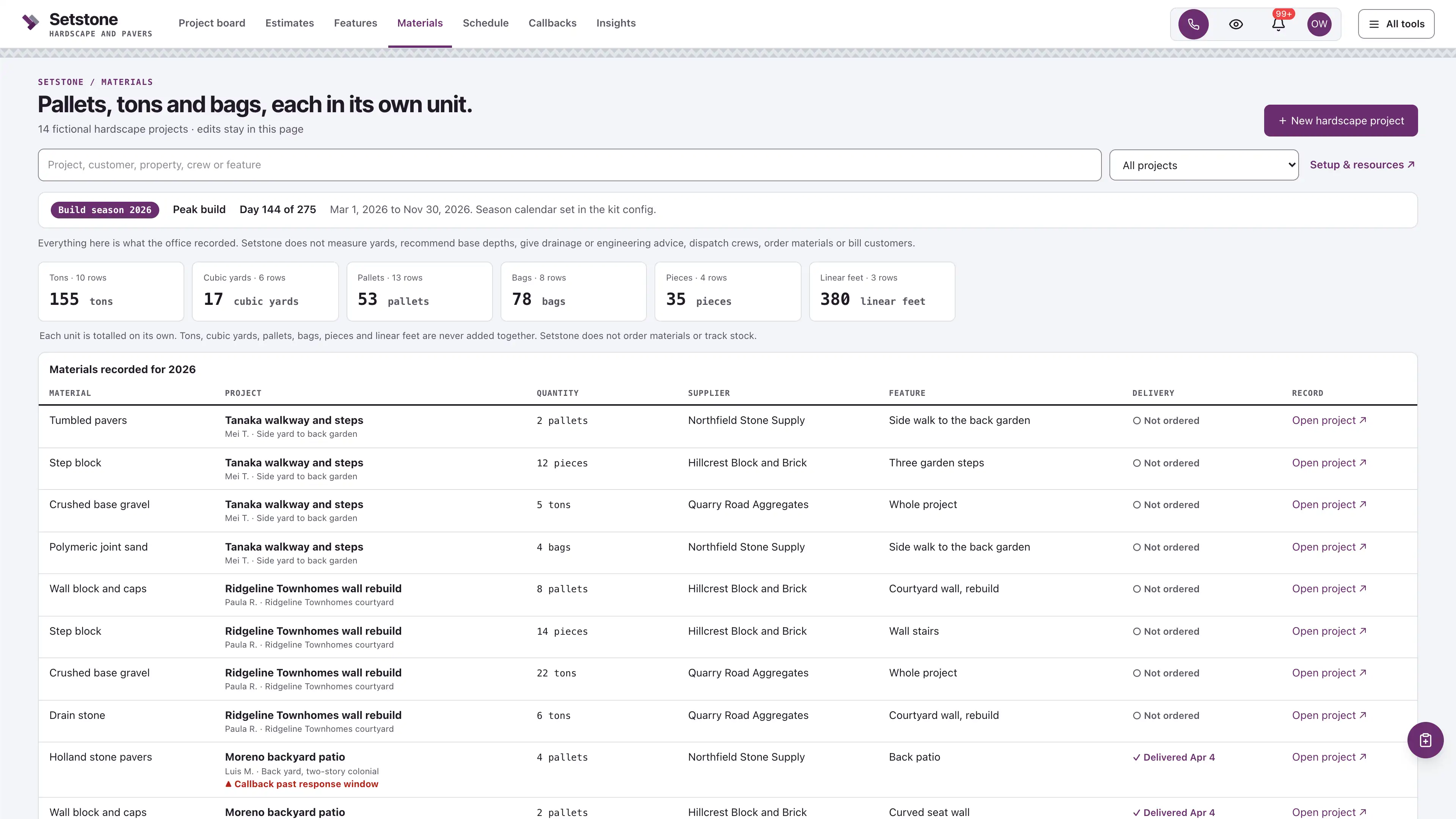
Task: Open the floating clipboard button
Action: (1425, 740)
